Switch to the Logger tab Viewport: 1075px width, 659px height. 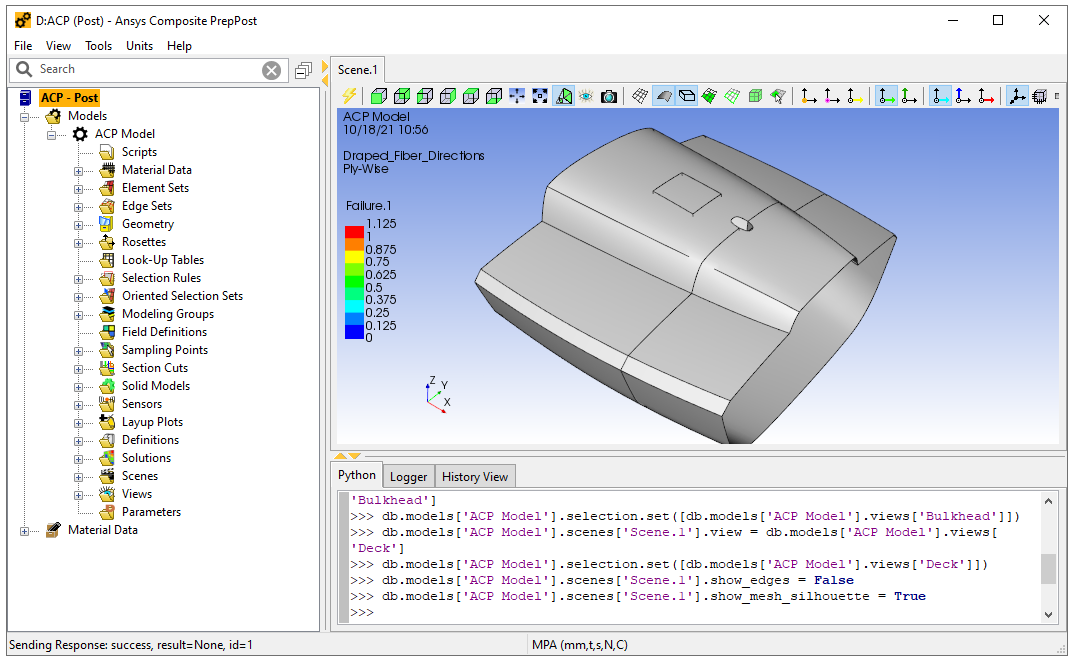tap(409, 477)
